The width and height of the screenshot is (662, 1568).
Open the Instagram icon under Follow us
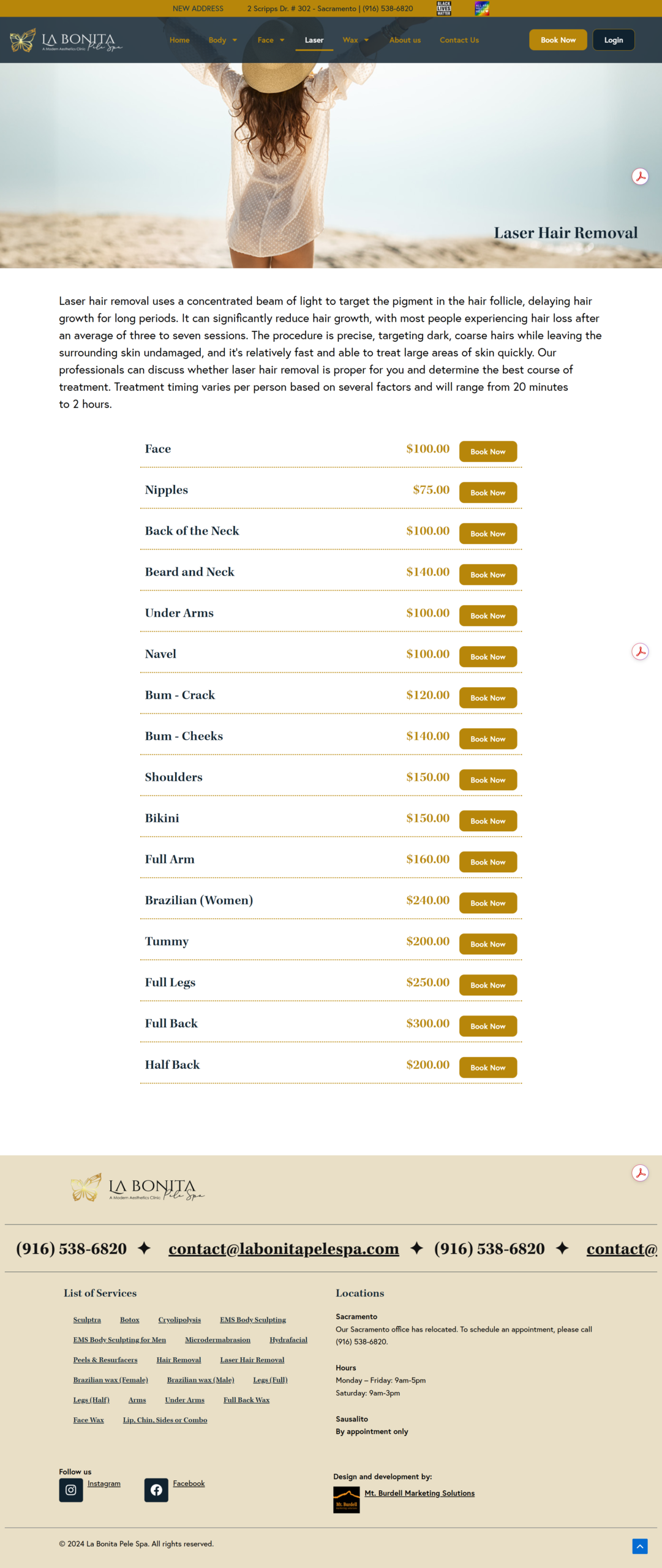(71, 1490)
